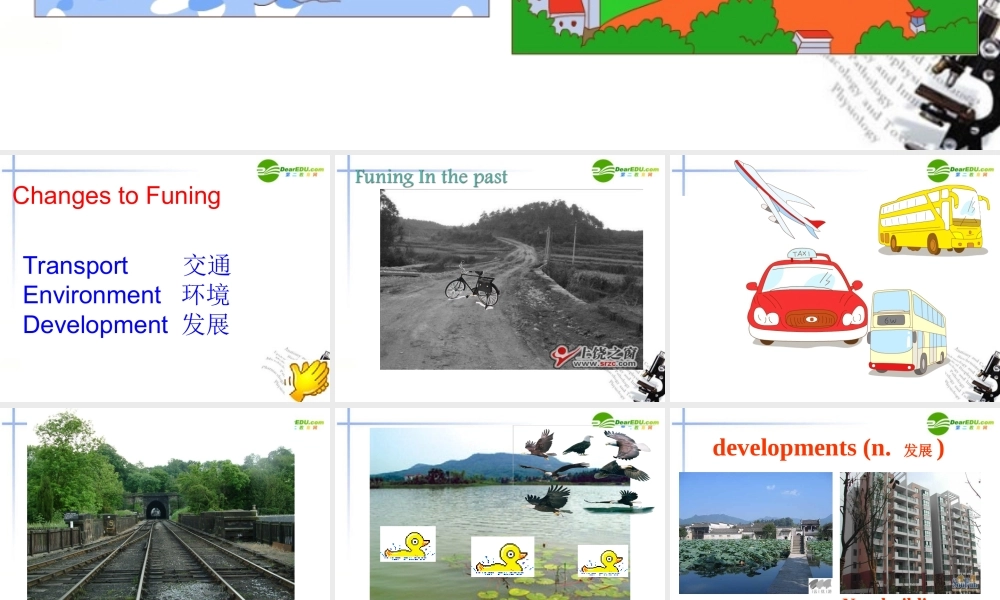Click the "Funing In the past" heading
Viewport: 1000px width, 600px height.
click(x=431, y=178)
